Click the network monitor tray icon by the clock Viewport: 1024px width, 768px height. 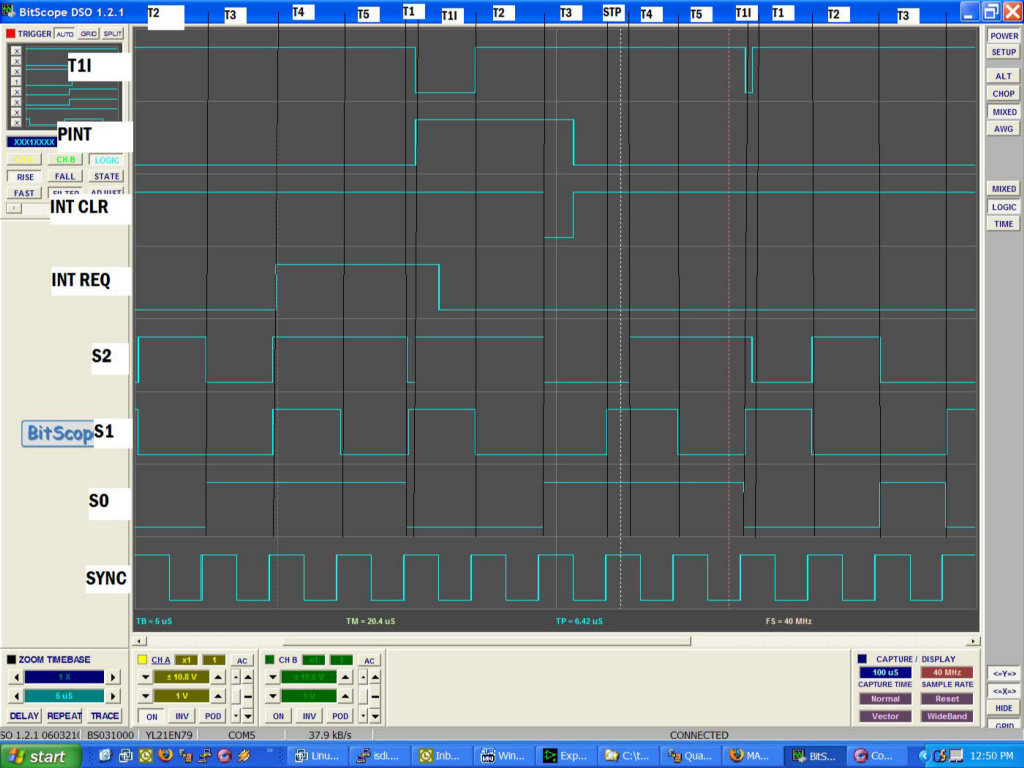955,756
